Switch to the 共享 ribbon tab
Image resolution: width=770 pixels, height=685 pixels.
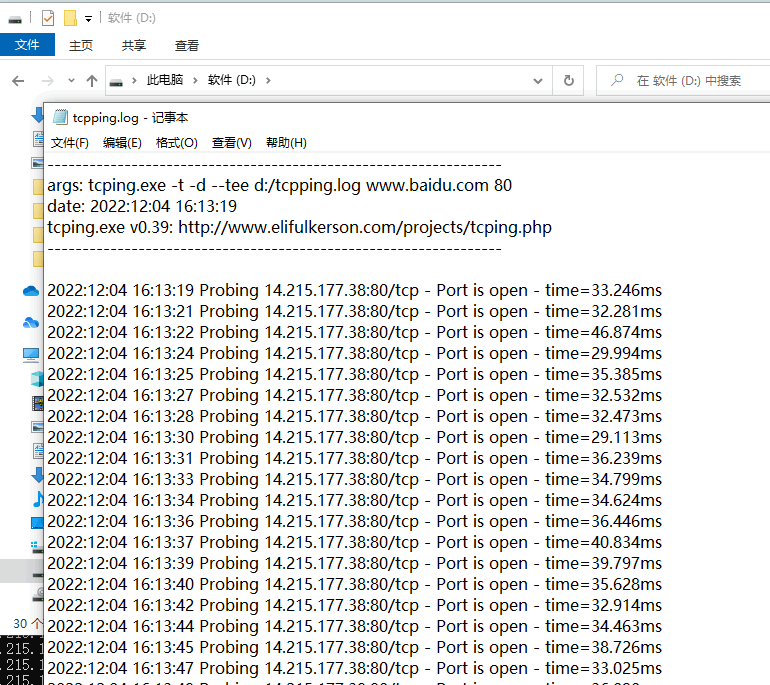[x=134, y=46]
